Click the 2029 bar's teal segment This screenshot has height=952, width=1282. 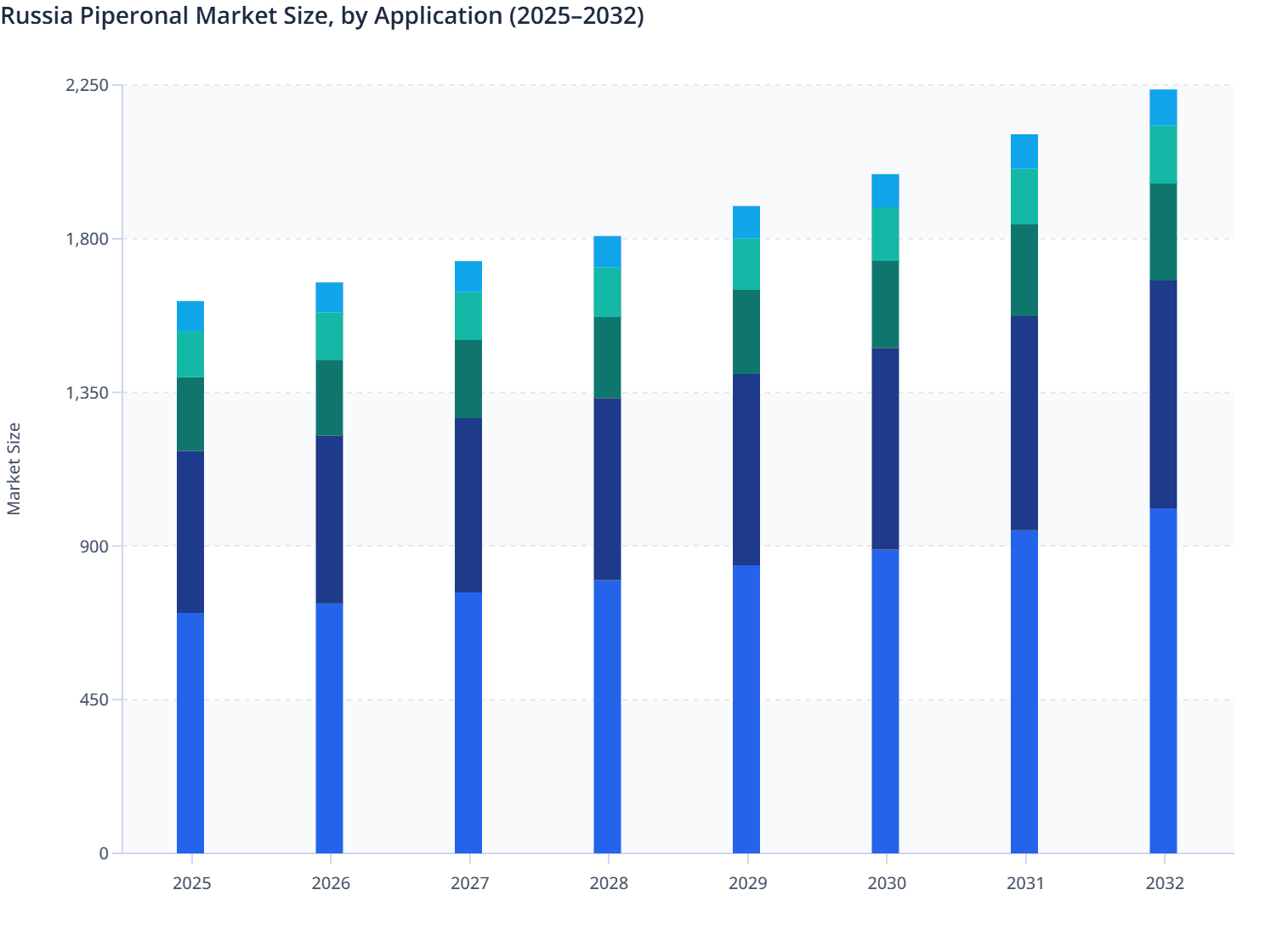tap(747, 331)
